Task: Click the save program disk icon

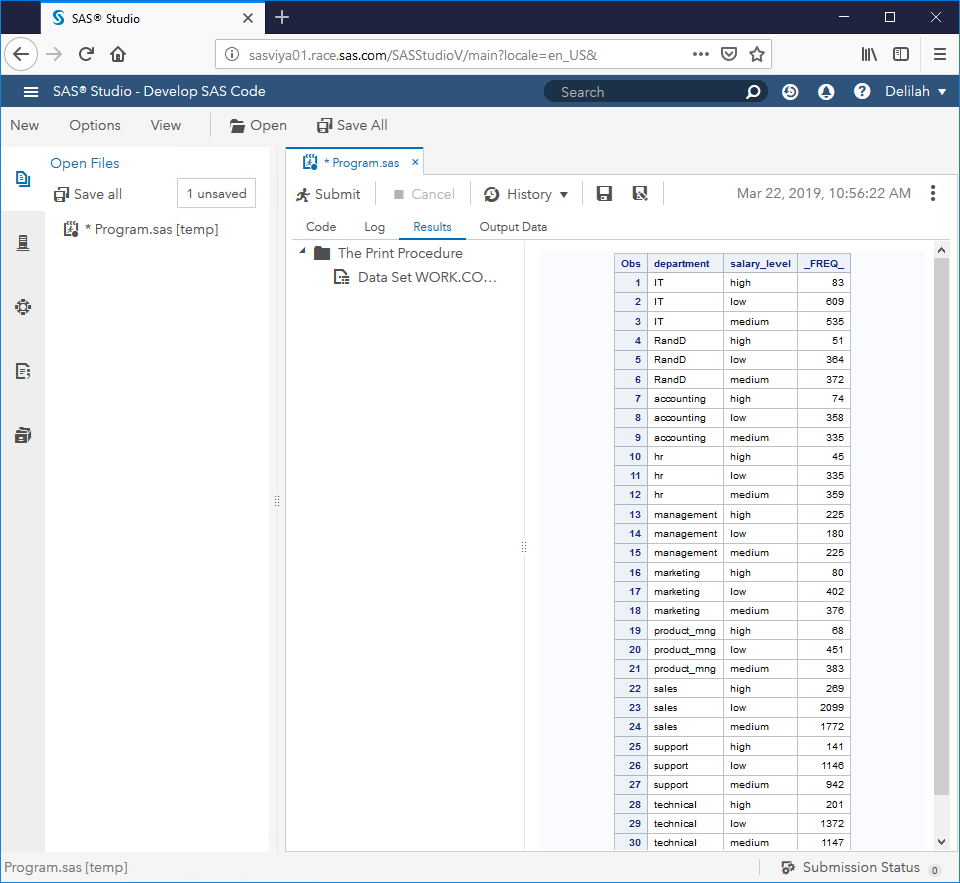Action: (604, 194)
